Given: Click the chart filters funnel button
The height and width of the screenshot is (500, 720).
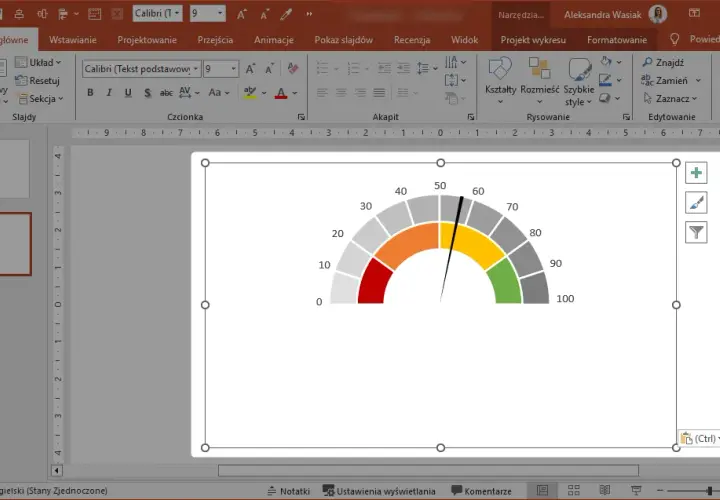Looking at the screenshot, I should point(696,232).
